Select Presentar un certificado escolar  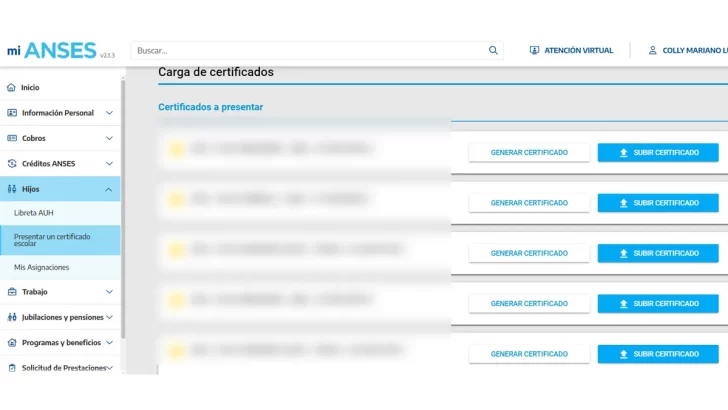click(x=52, y=240)
